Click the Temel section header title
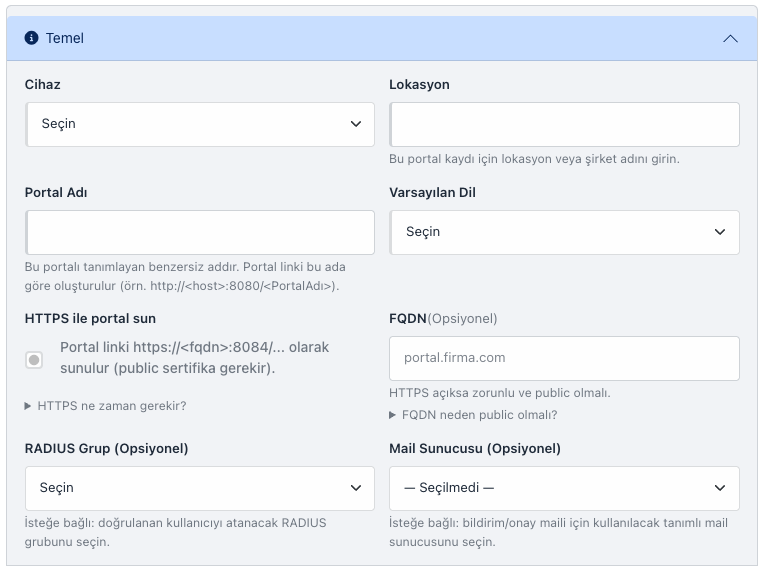Screen dimensions: 765x575 (x=64, y=38)
